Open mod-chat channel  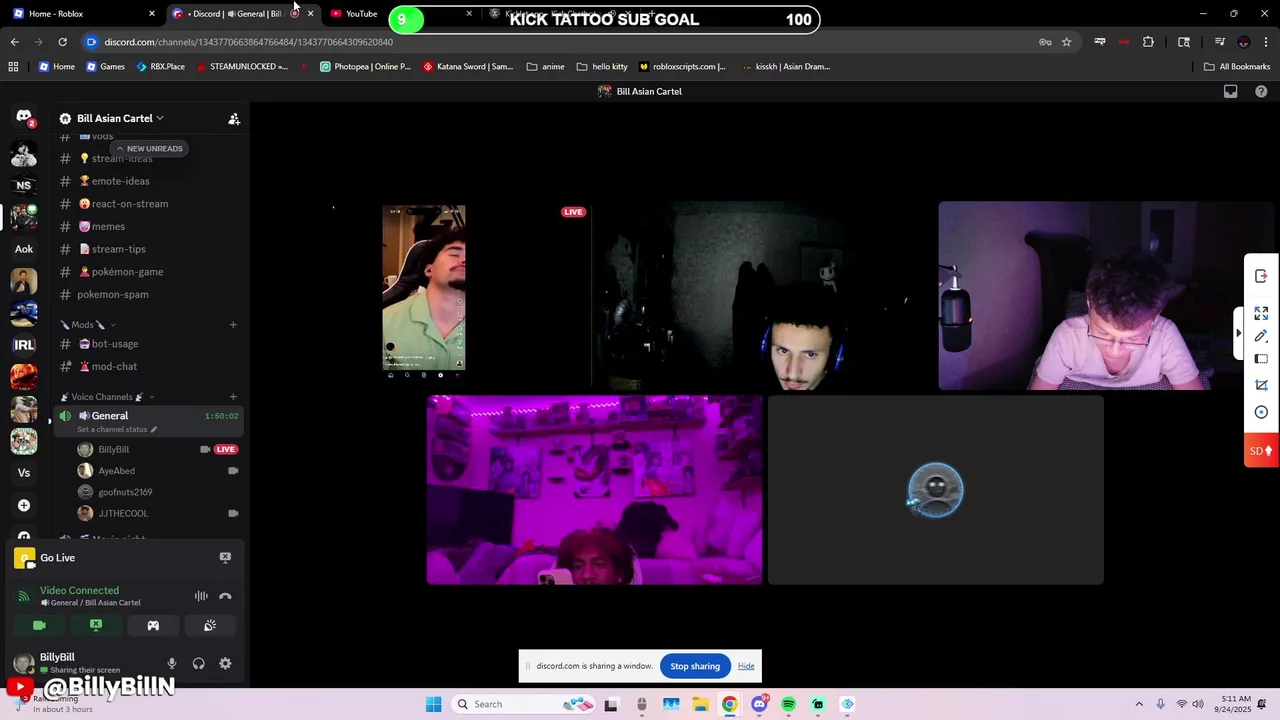tap(148, 366)
